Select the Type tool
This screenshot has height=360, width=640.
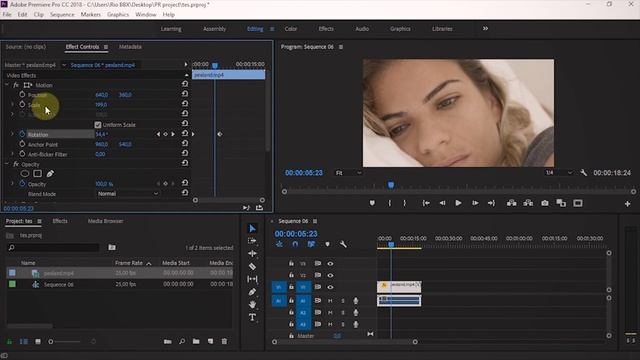click(252, 317)
